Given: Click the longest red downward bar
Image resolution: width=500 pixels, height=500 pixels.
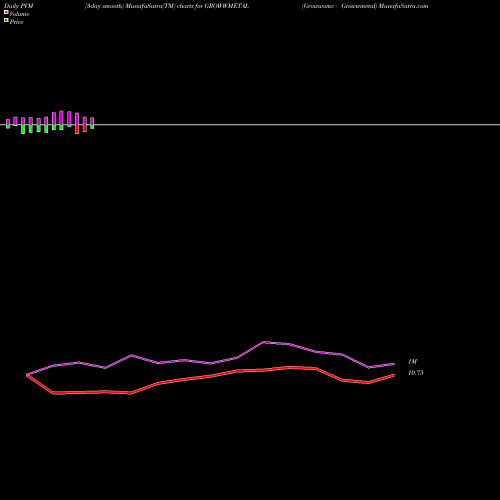Looking at the screenshot, I should 77,129.
